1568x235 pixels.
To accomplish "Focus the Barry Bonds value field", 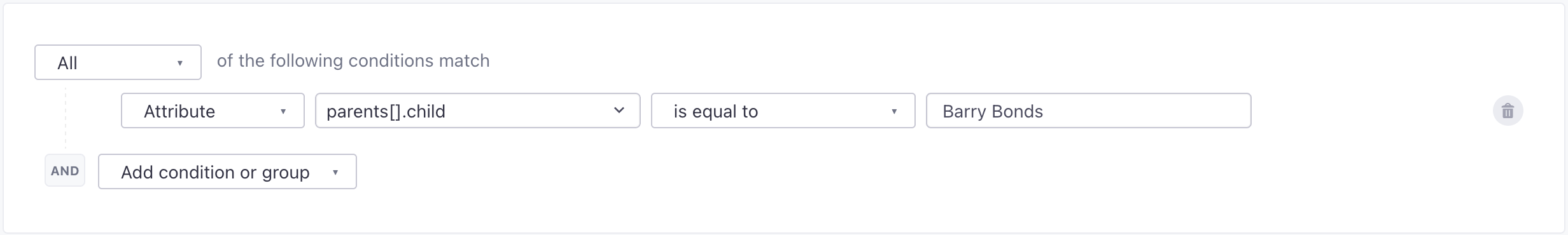I will pyautogui.click(x=1088, y=111).
